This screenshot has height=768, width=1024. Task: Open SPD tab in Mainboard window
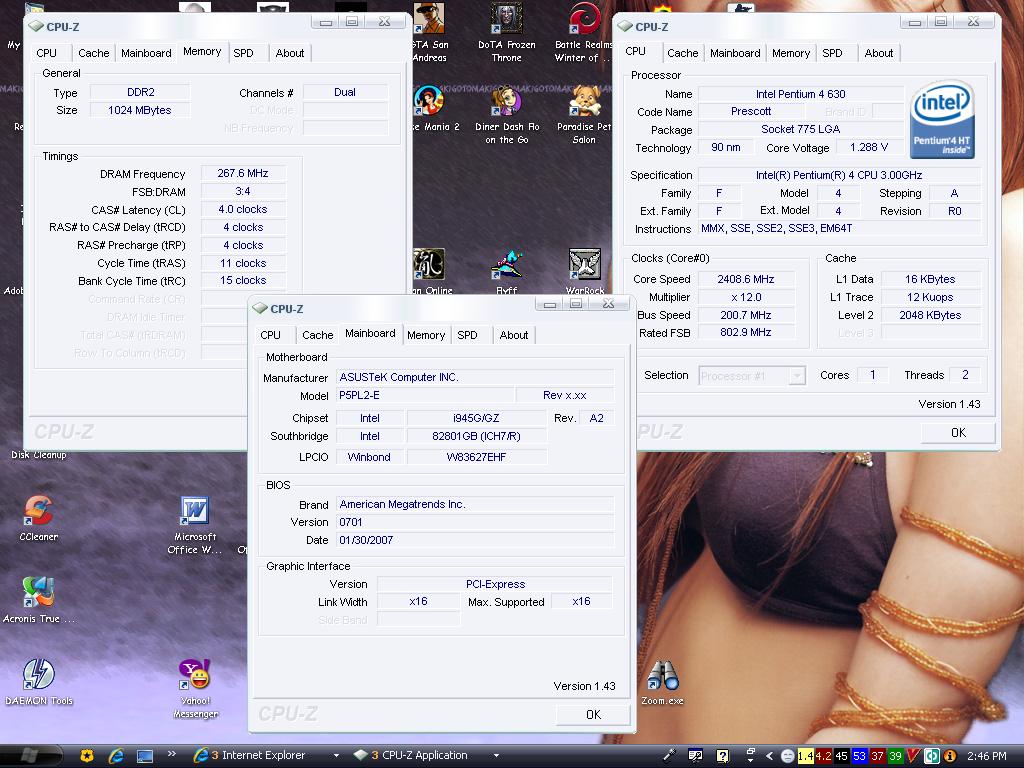pos(467,335)
